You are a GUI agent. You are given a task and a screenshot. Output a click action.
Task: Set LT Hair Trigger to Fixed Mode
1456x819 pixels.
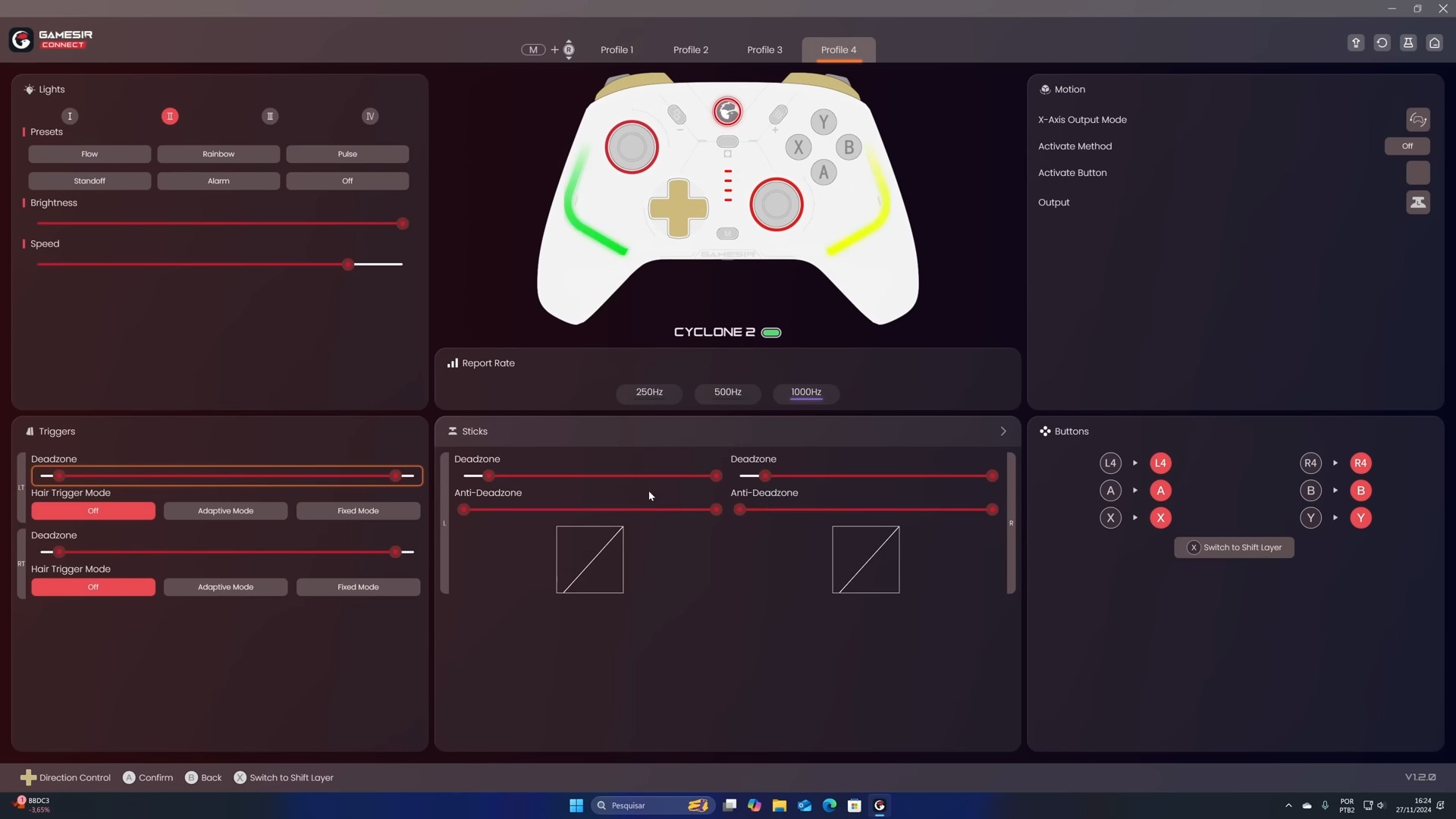[358, 511]
